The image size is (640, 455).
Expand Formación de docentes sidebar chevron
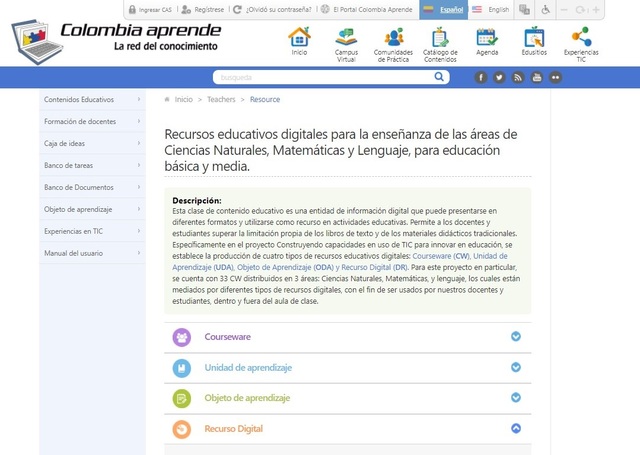139,121
